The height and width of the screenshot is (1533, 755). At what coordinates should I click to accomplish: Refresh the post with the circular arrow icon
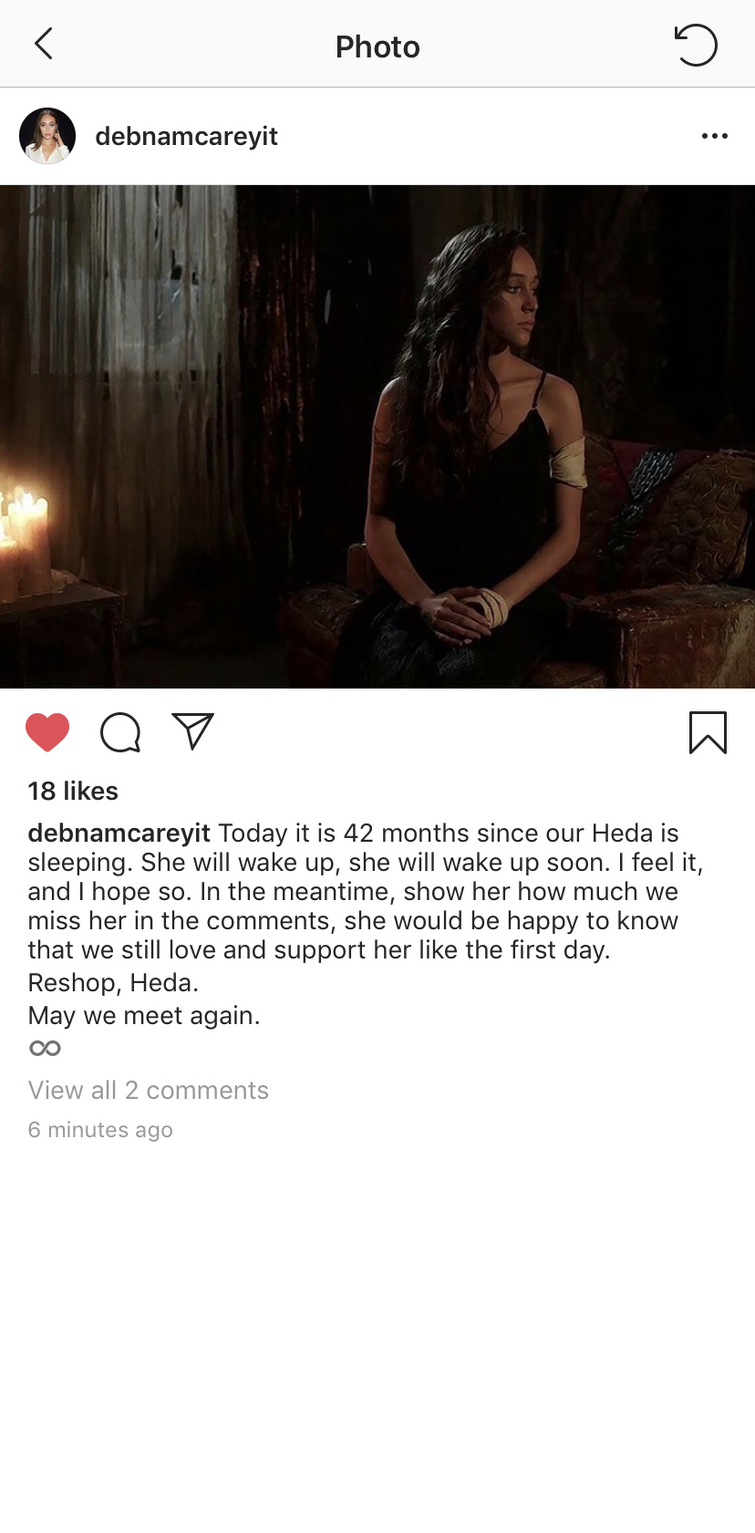[x=696, y=45]
